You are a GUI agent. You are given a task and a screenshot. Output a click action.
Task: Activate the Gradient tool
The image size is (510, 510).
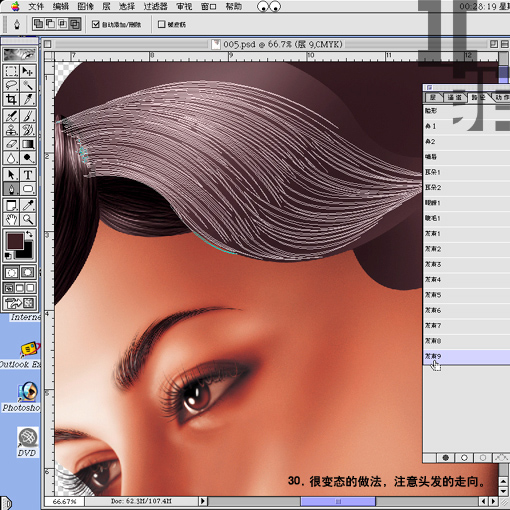click(28, 144)
